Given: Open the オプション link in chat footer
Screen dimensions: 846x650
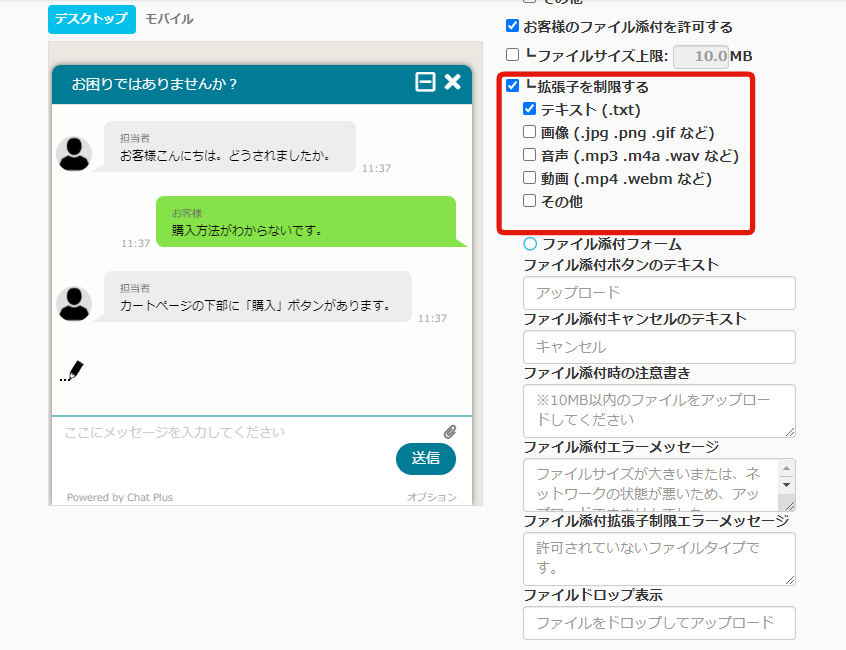Looking at the screenshot, I should coord(431,497).
